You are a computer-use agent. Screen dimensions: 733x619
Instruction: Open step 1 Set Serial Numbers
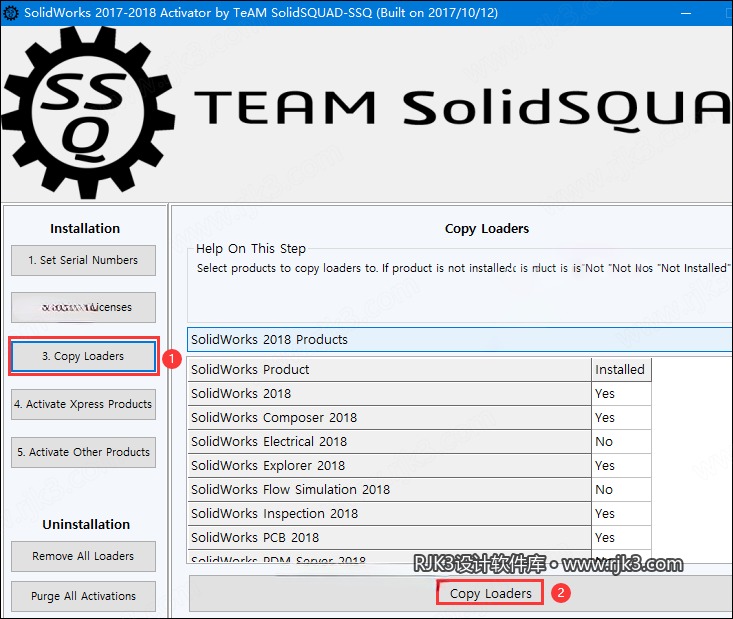(83, 260)
